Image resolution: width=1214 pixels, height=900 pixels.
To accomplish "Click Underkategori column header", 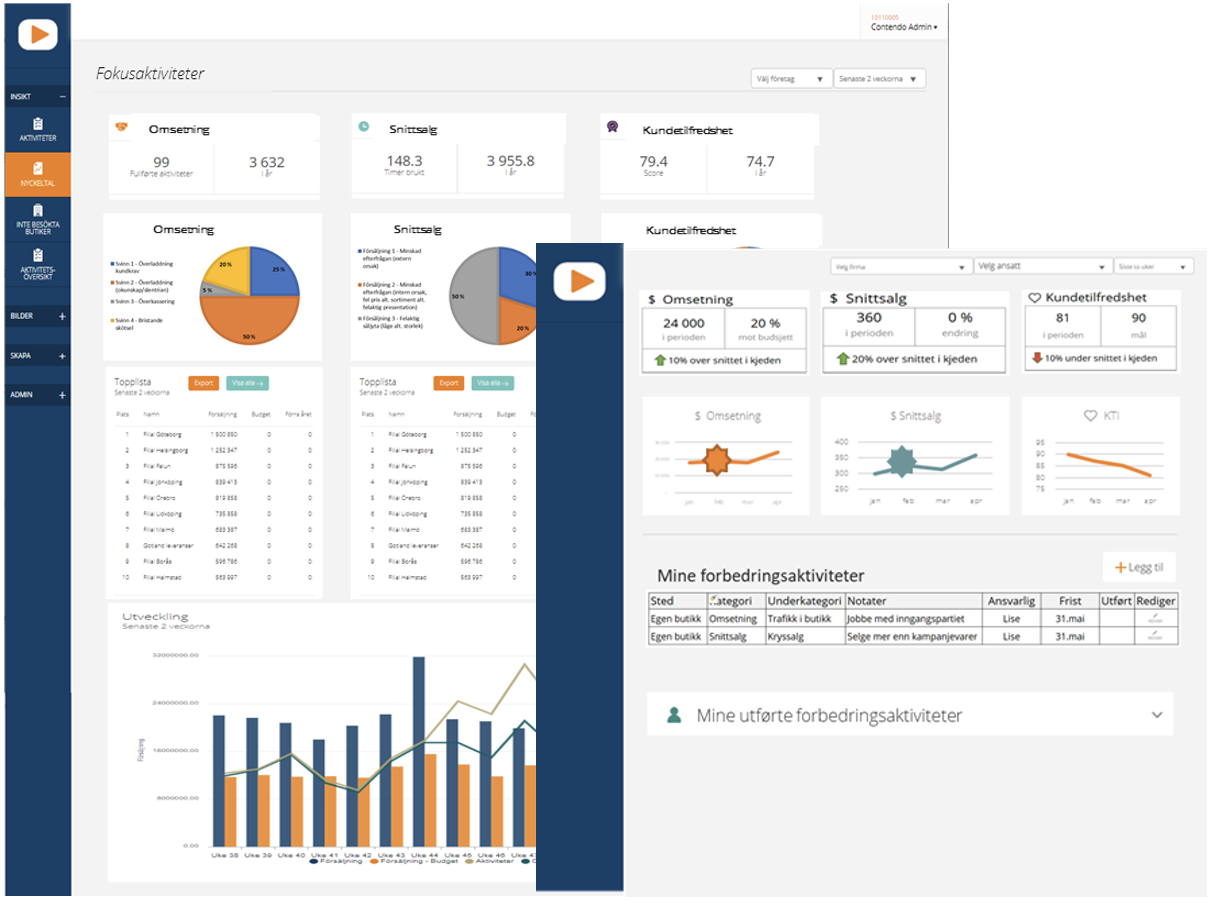I will point(804,601).
